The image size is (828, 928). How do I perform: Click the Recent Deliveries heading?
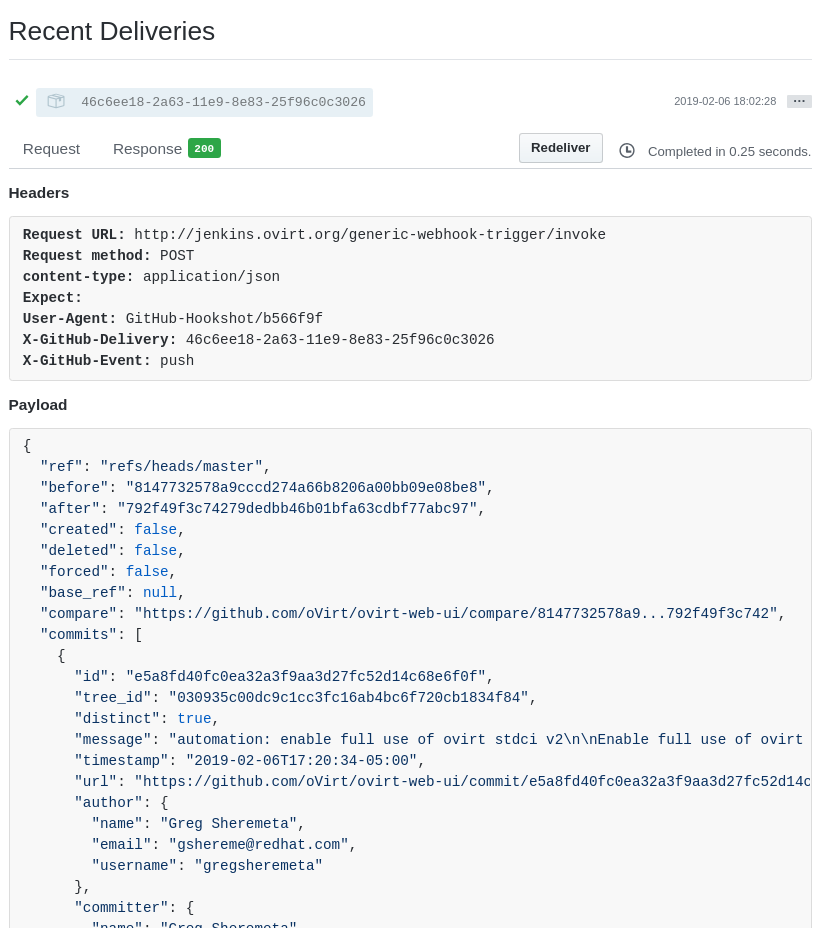pos(112,31)
